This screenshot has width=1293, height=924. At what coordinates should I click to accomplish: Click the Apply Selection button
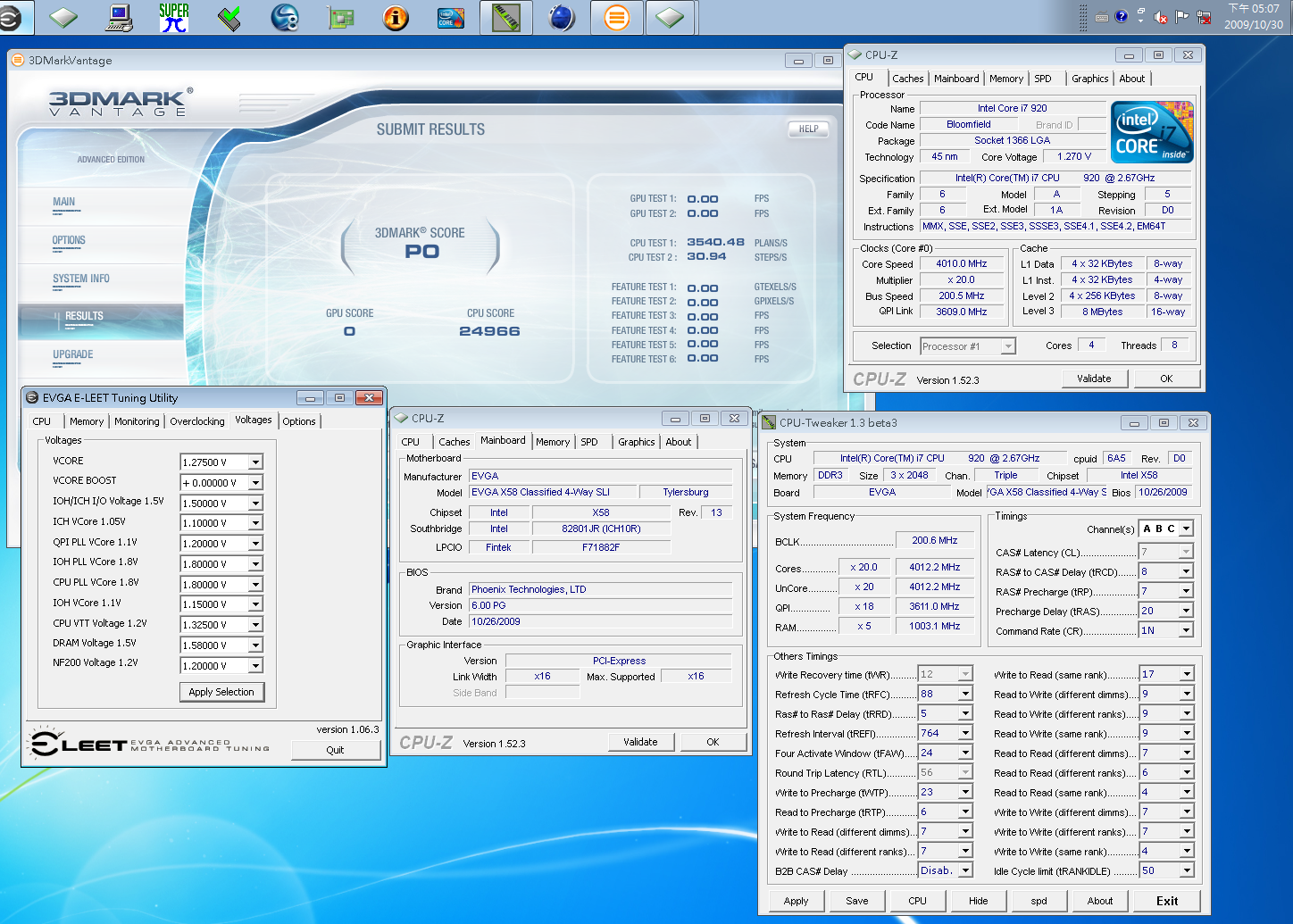click(x=221, y=692)
